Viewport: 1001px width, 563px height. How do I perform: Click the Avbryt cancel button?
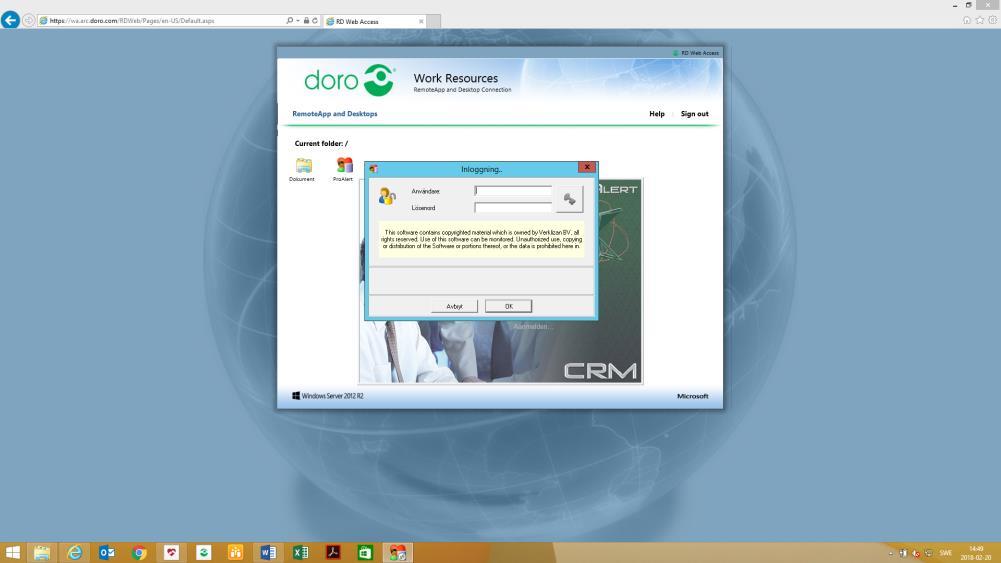pos(455,306)
